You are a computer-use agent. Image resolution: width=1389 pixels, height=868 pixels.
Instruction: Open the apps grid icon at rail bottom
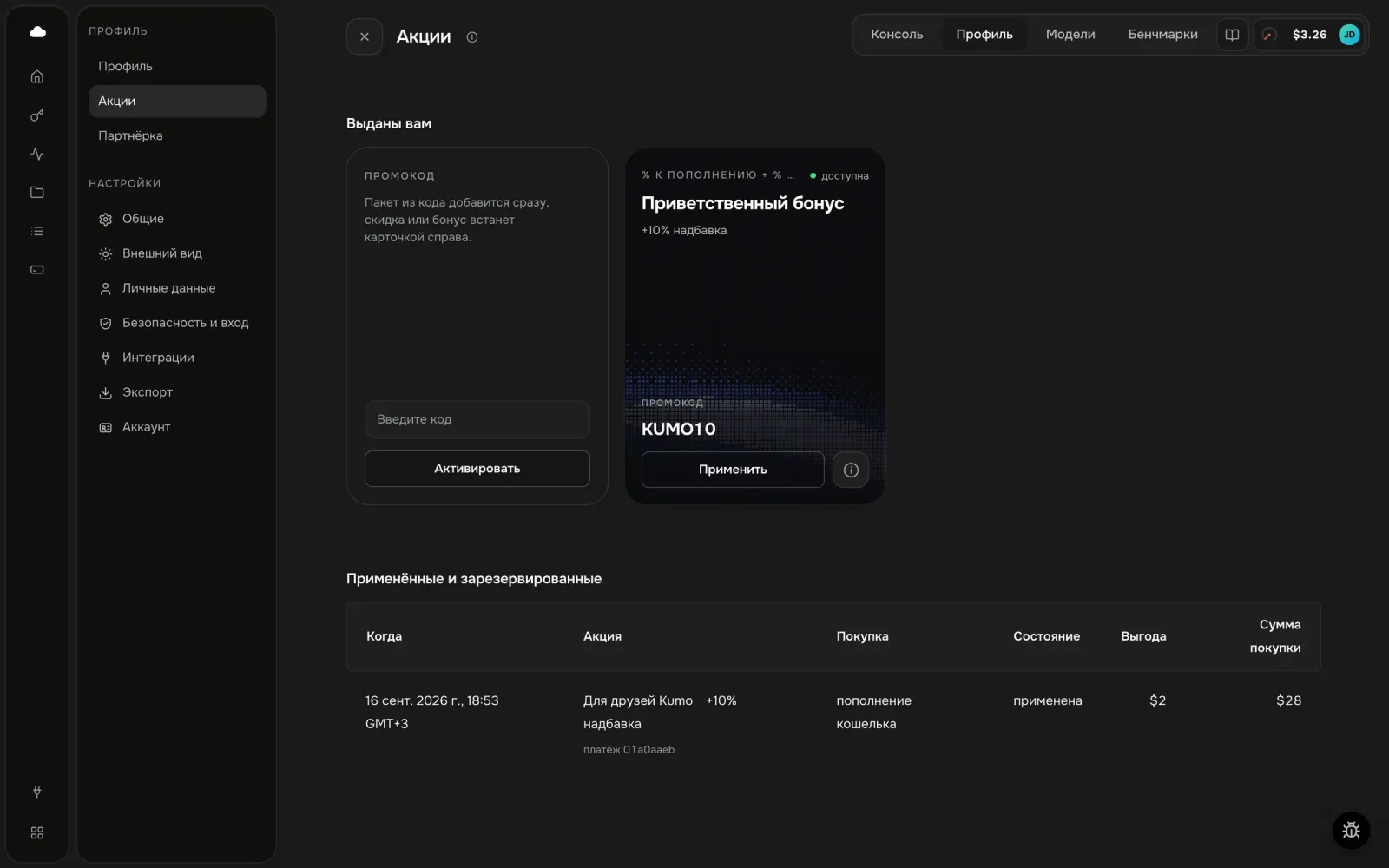[x=37, y=833]
